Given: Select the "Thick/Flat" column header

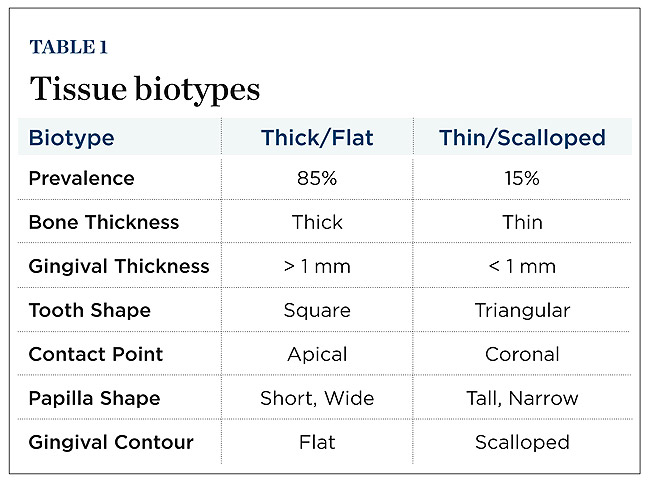Looking at the screenshot, I should tap(317, 138).
